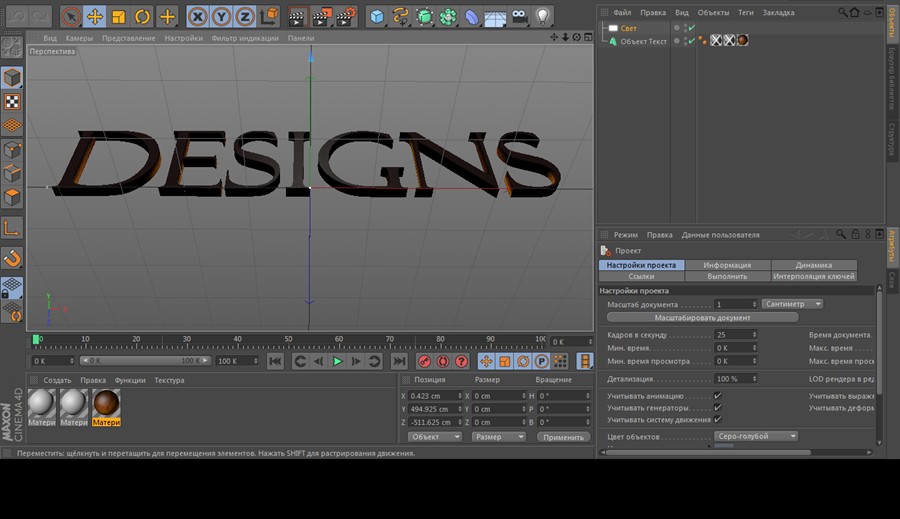Open the render settings clapperboard icon
This screenshot has height=519, width=900.
346,17
